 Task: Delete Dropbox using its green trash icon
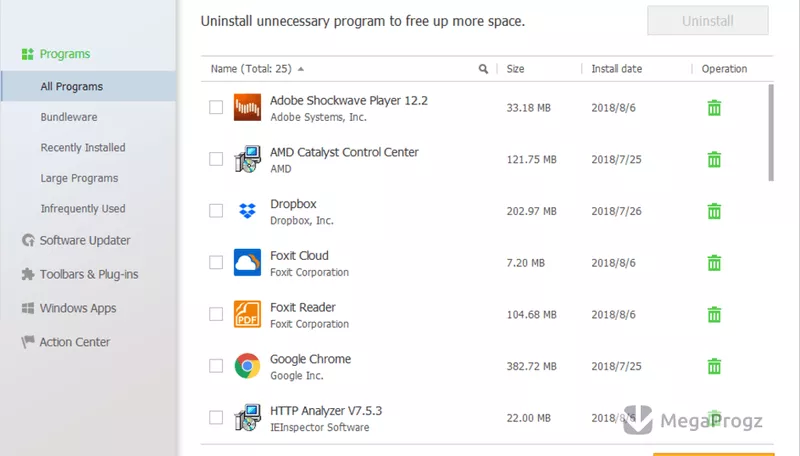point(714,211)
